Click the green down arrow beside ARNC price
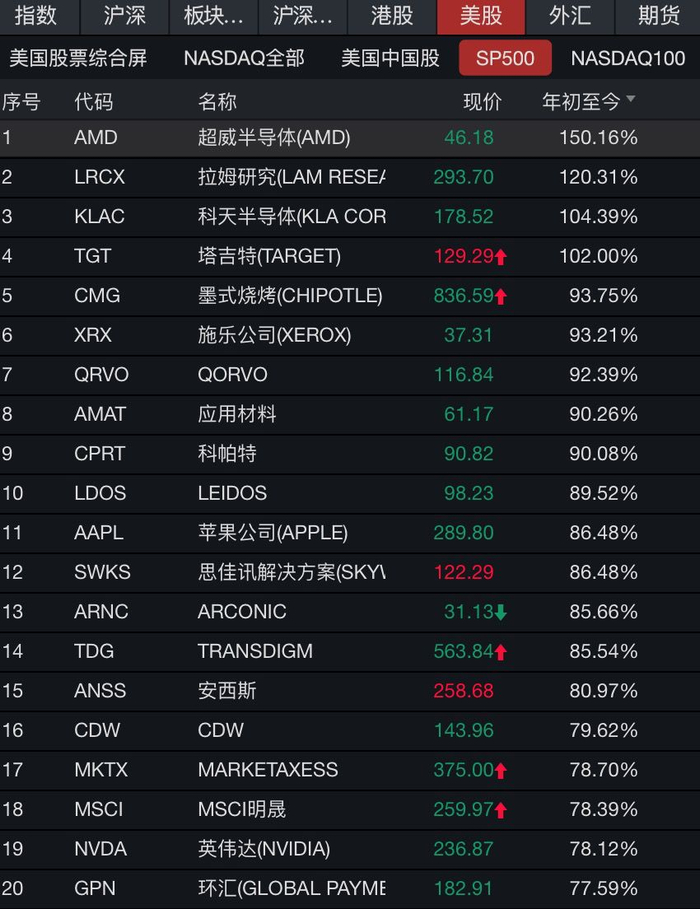This screenshot has width=700, height=909. tap(501, 612)
